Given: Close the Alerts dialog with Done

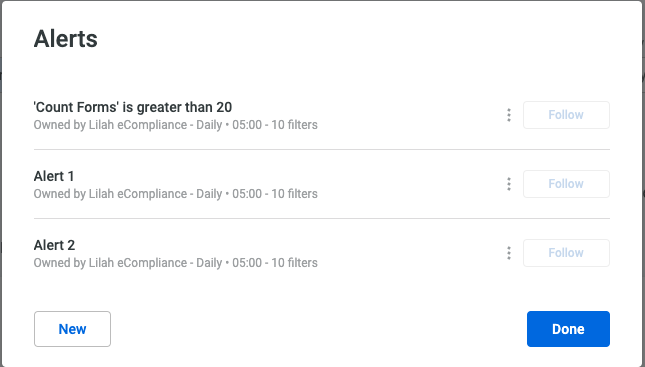Looking at the screenshot, I should point(568,329).
